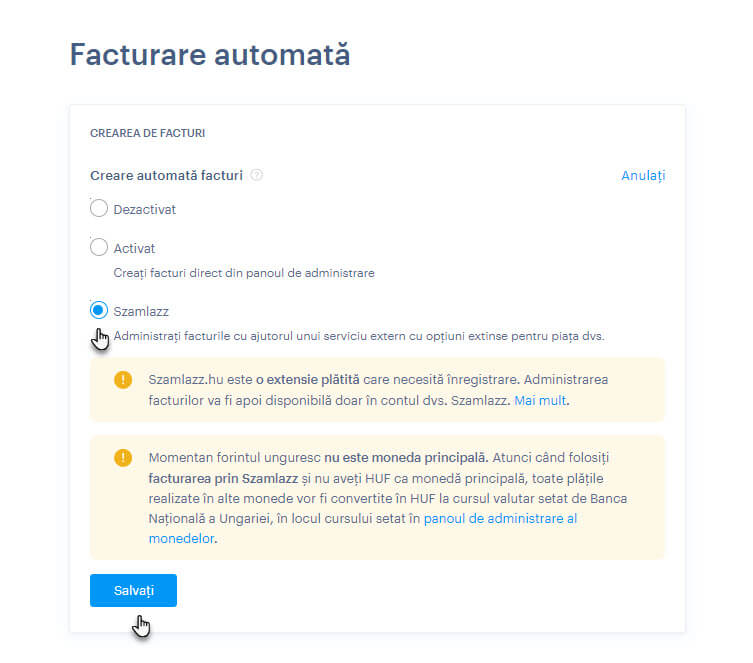The image size is (753, 663).
Task: Select the Dezactivat radio button
Action: click(x=98, y=208)
